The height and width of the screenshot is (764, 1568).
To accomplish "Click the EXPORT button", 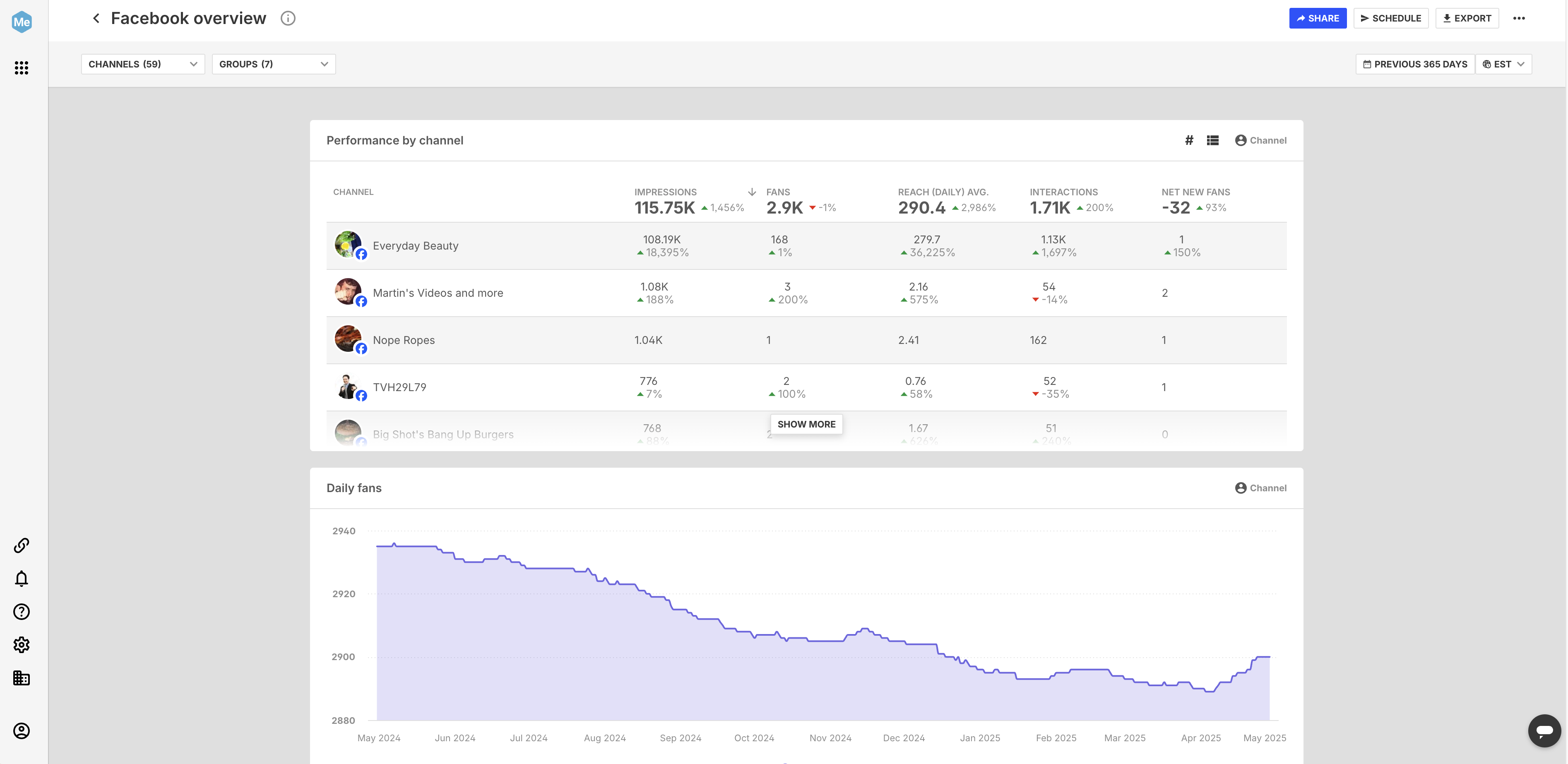I will [x=1467, y=18].
